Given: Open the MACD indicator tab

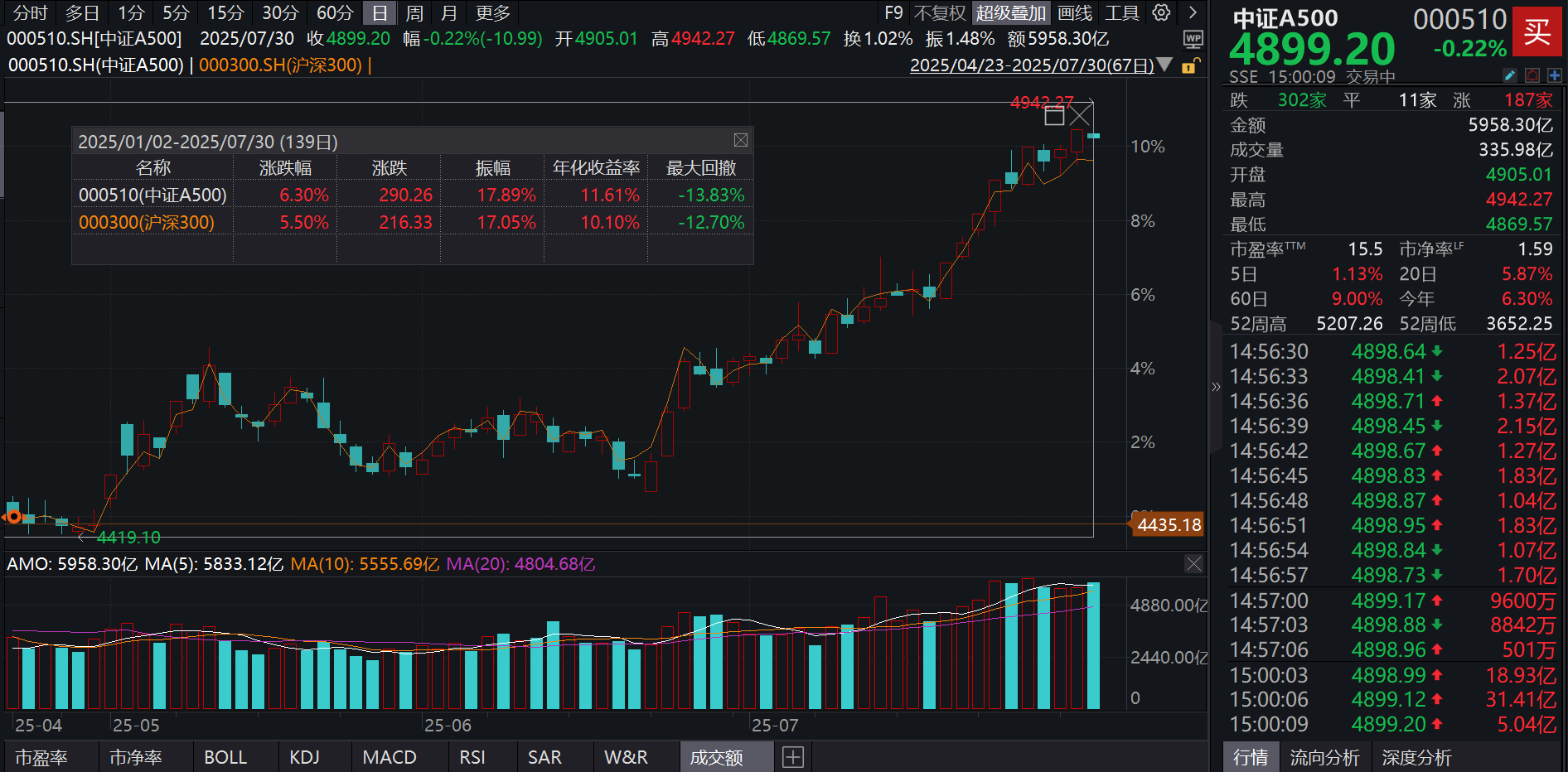Looking at the screenshot, I should pos(390,756).
